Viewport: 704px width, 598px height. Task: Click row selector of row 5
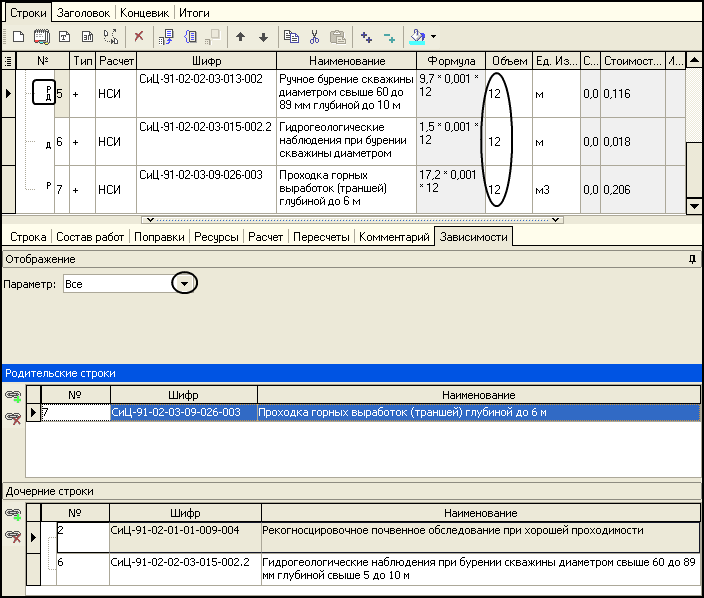(9, 93)
